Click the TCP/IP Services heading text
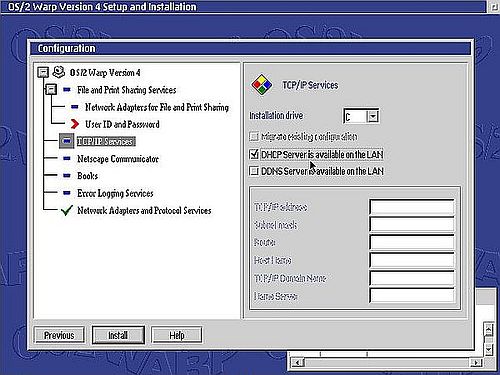This screenshot has width=500, height=375. point(310,85)
